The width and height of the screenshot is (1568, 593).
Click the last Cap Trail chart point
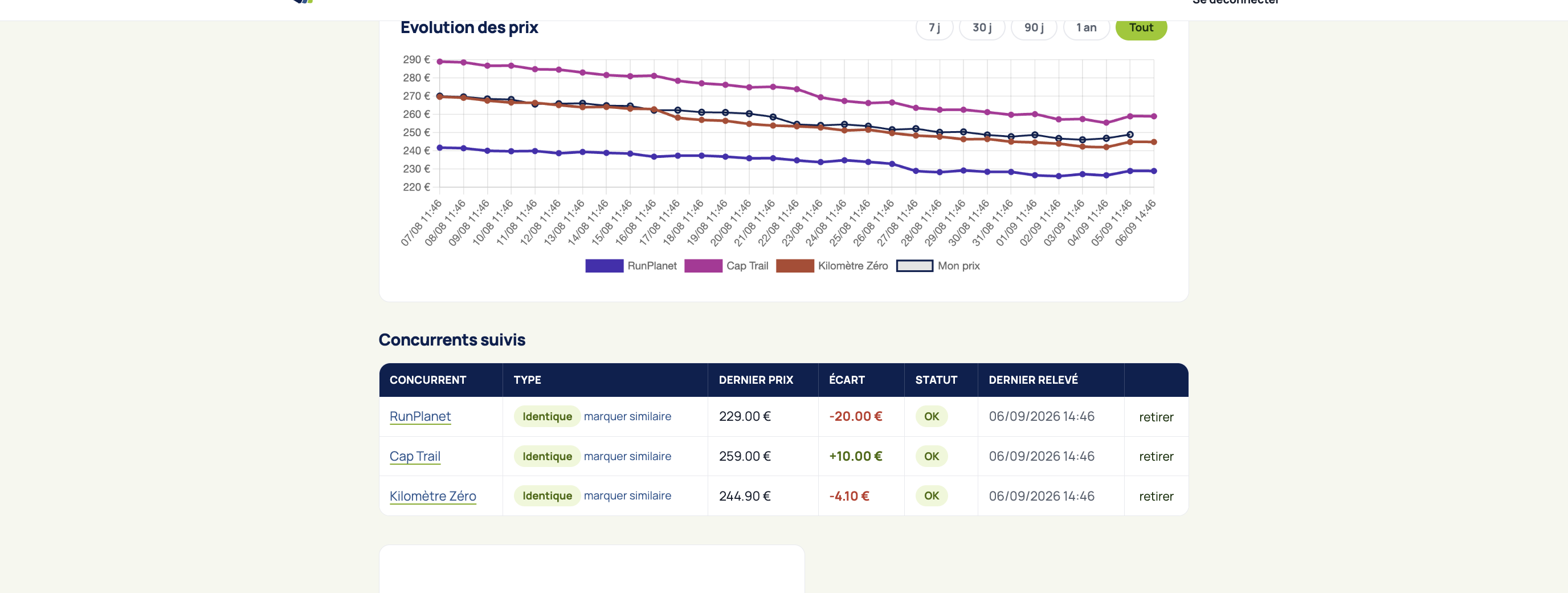[1153, 116]
